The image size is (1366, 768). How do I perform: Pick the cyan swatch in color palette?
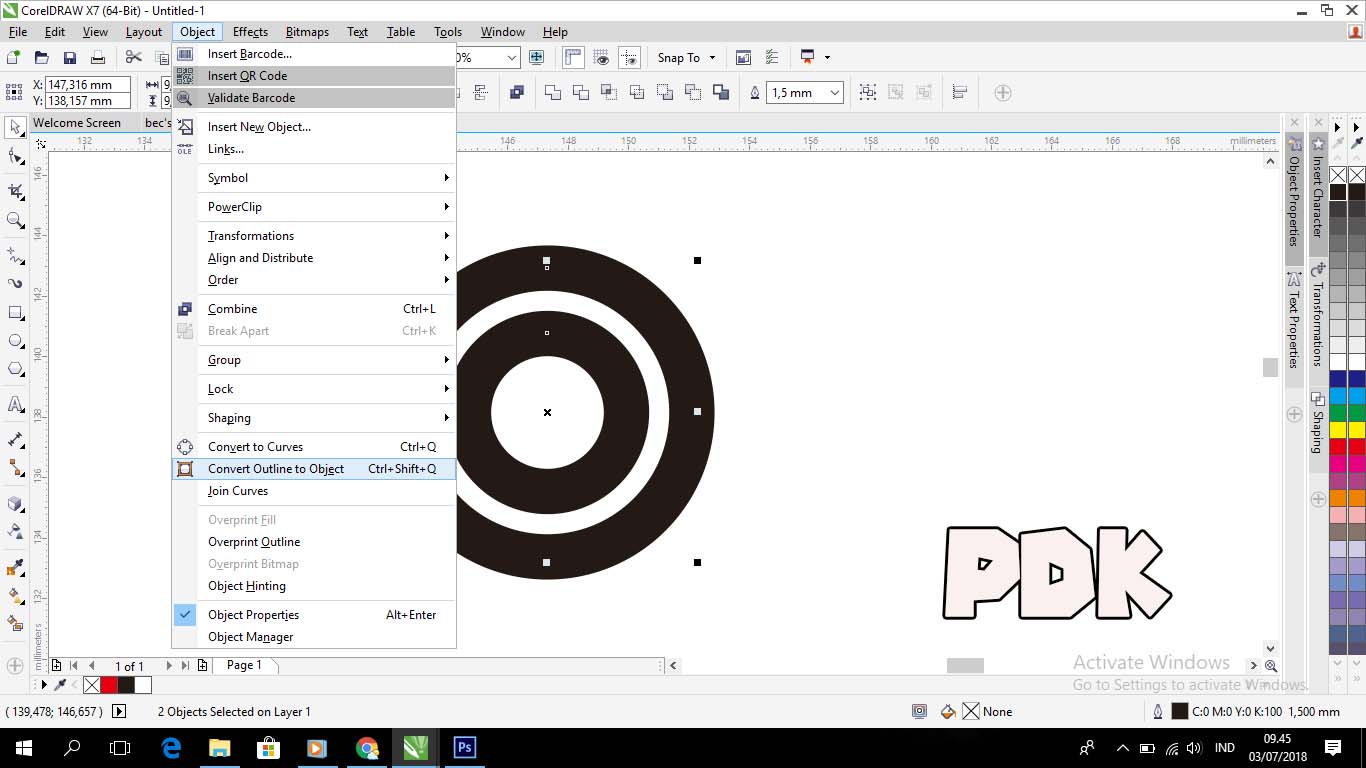(1338, 396)
